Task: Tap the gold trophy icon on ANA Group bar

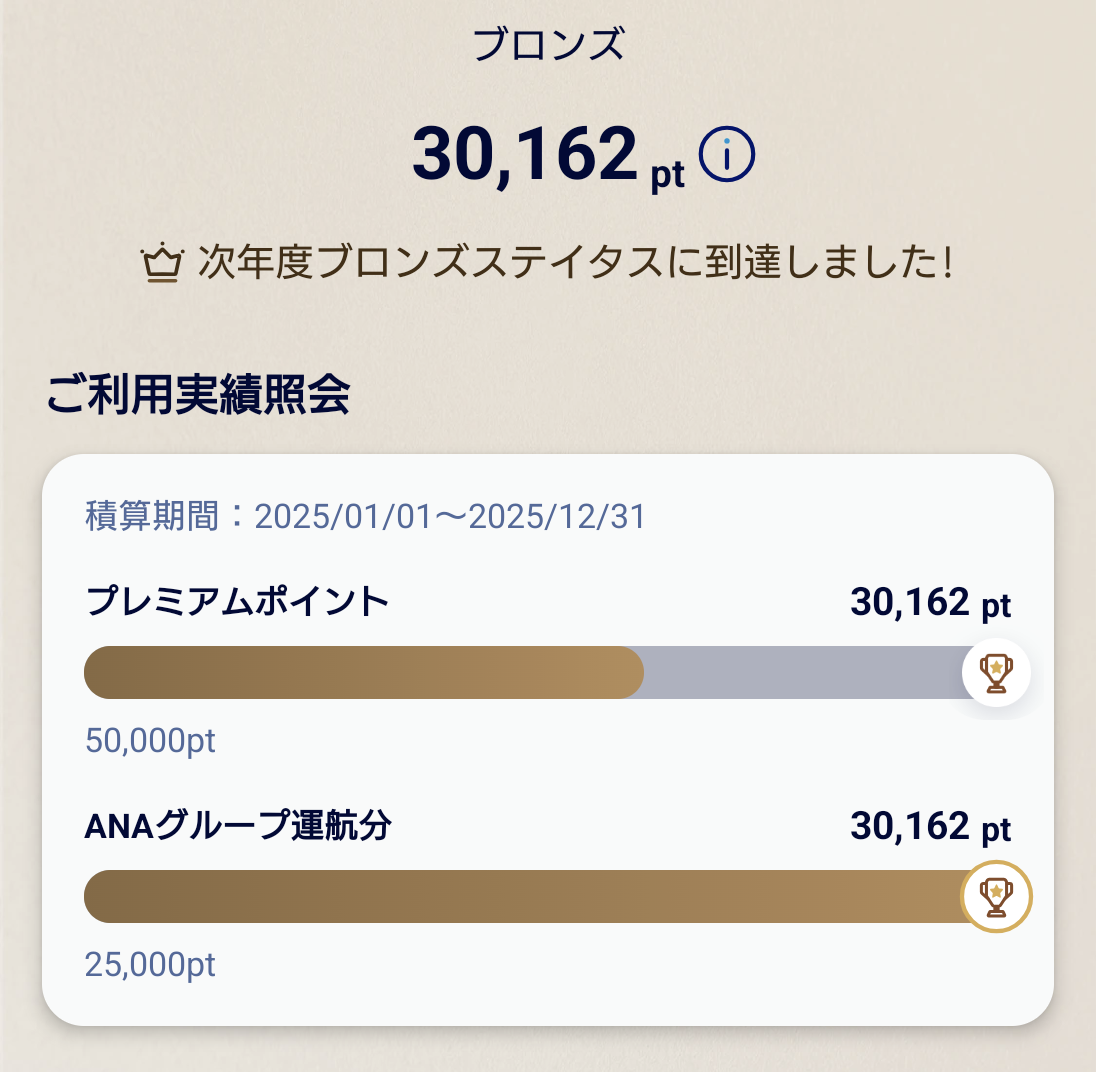Action: pyautogui.click(x=996, y=897)
